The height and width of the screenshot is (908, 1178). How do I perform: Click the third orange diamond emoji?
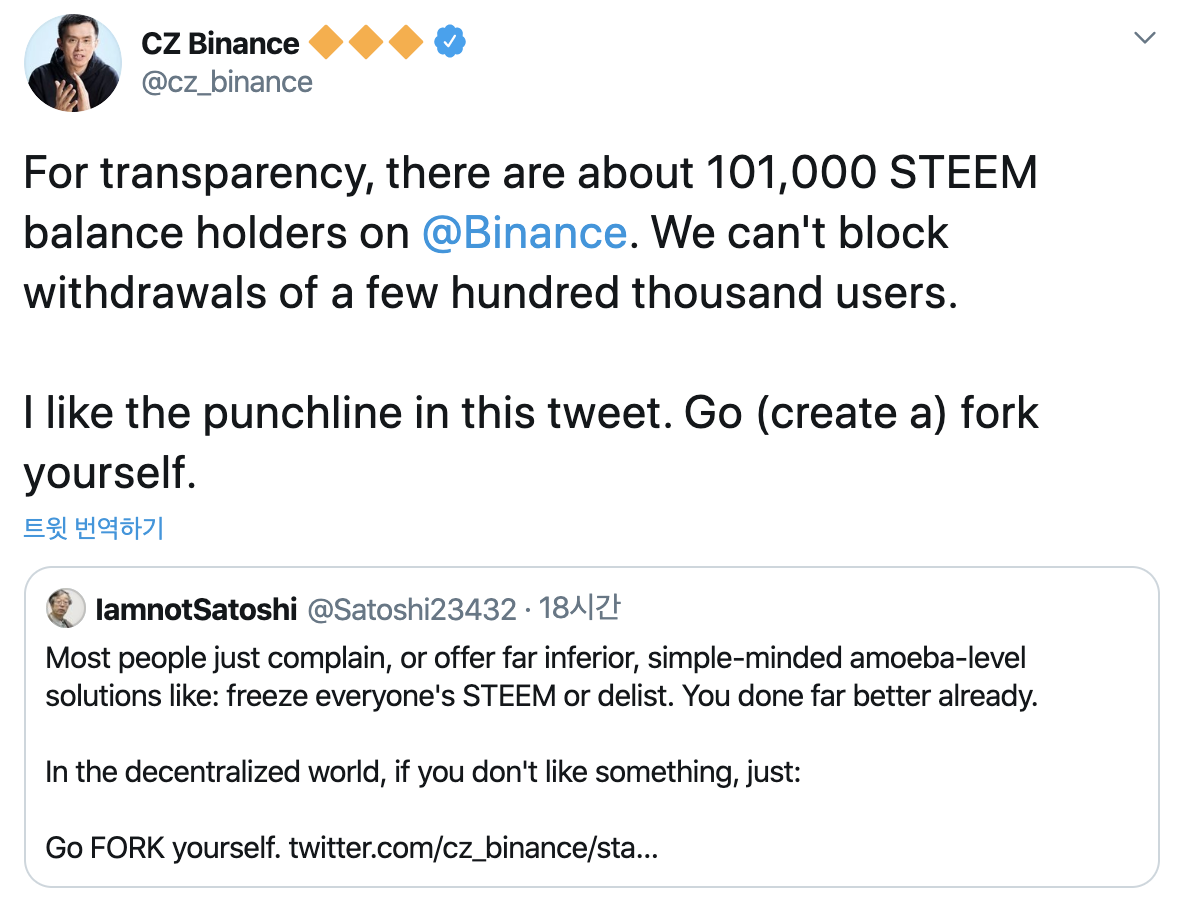click(x=407, y=43)
